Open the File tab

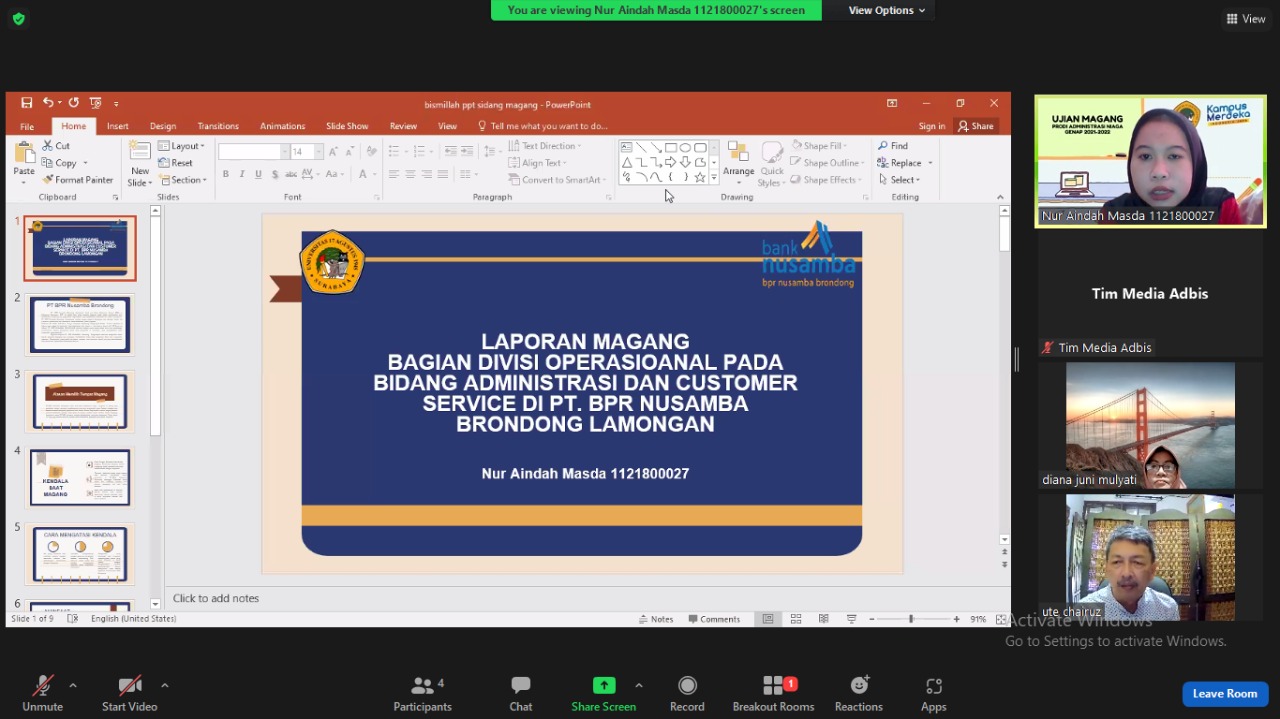coord(27,126)
